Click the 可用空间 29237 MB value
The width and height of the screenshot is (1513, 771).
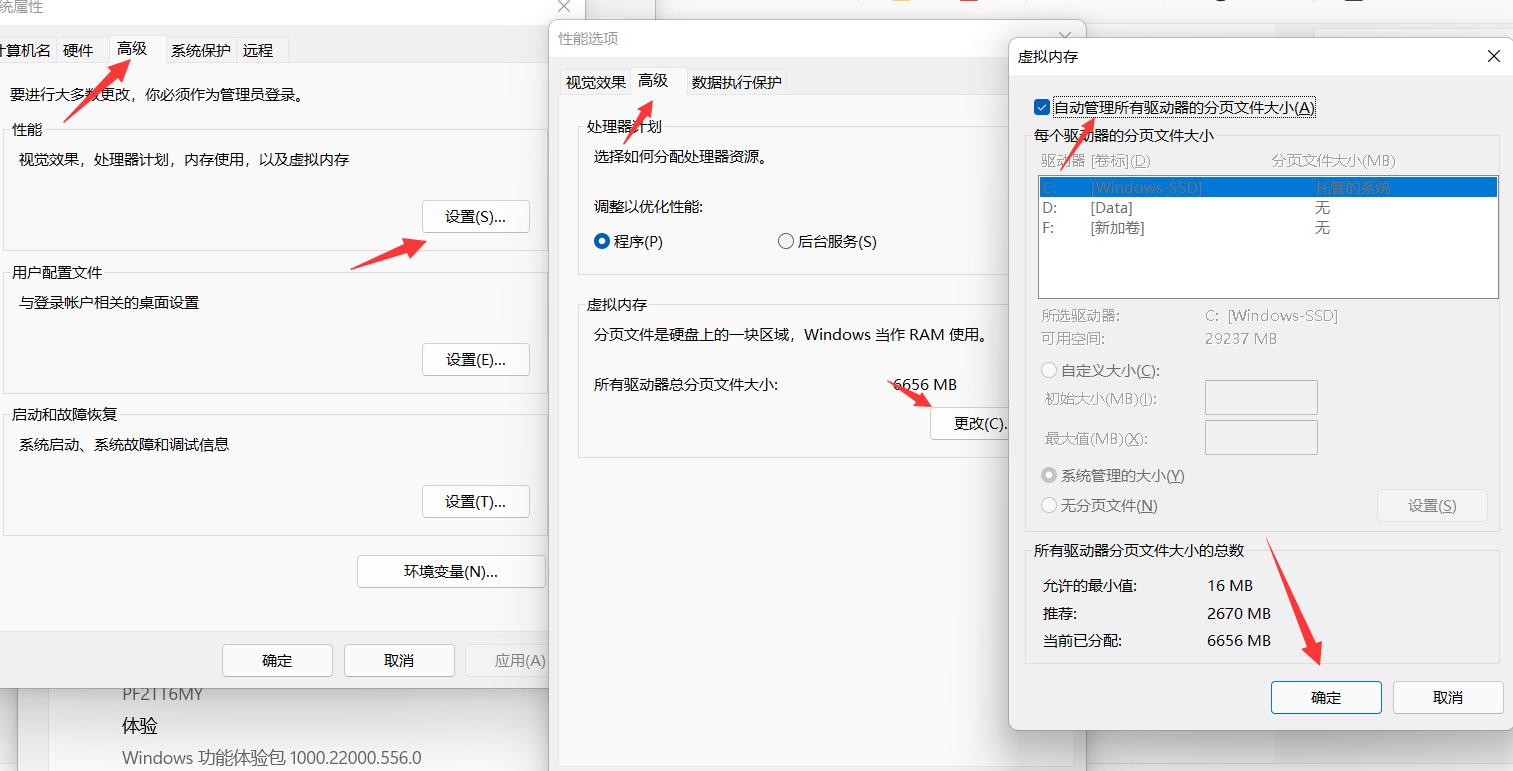click(x=1242, y=339)
